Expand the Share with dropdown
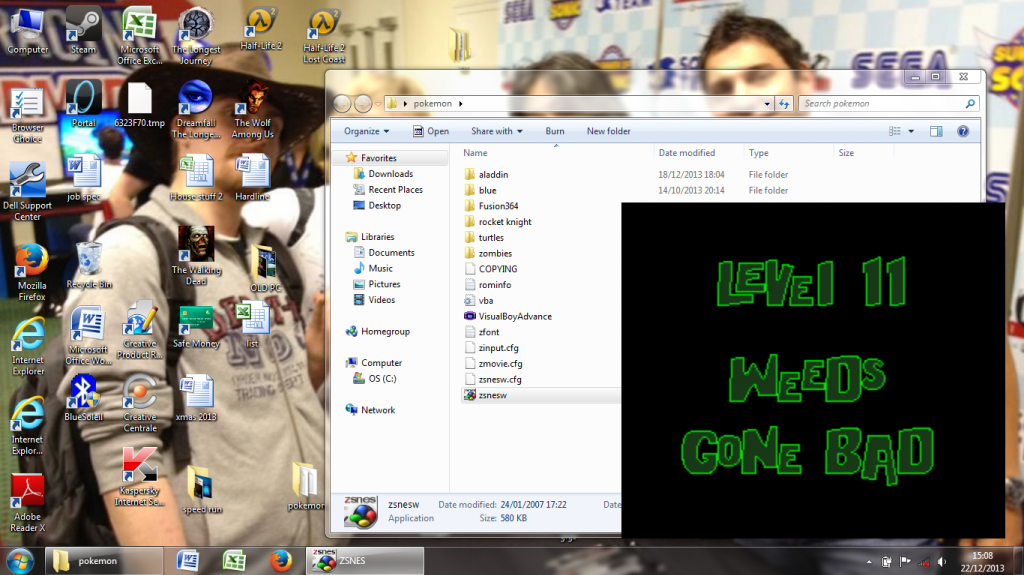Viewport: 1024px width, 575px height. point(496,131)
